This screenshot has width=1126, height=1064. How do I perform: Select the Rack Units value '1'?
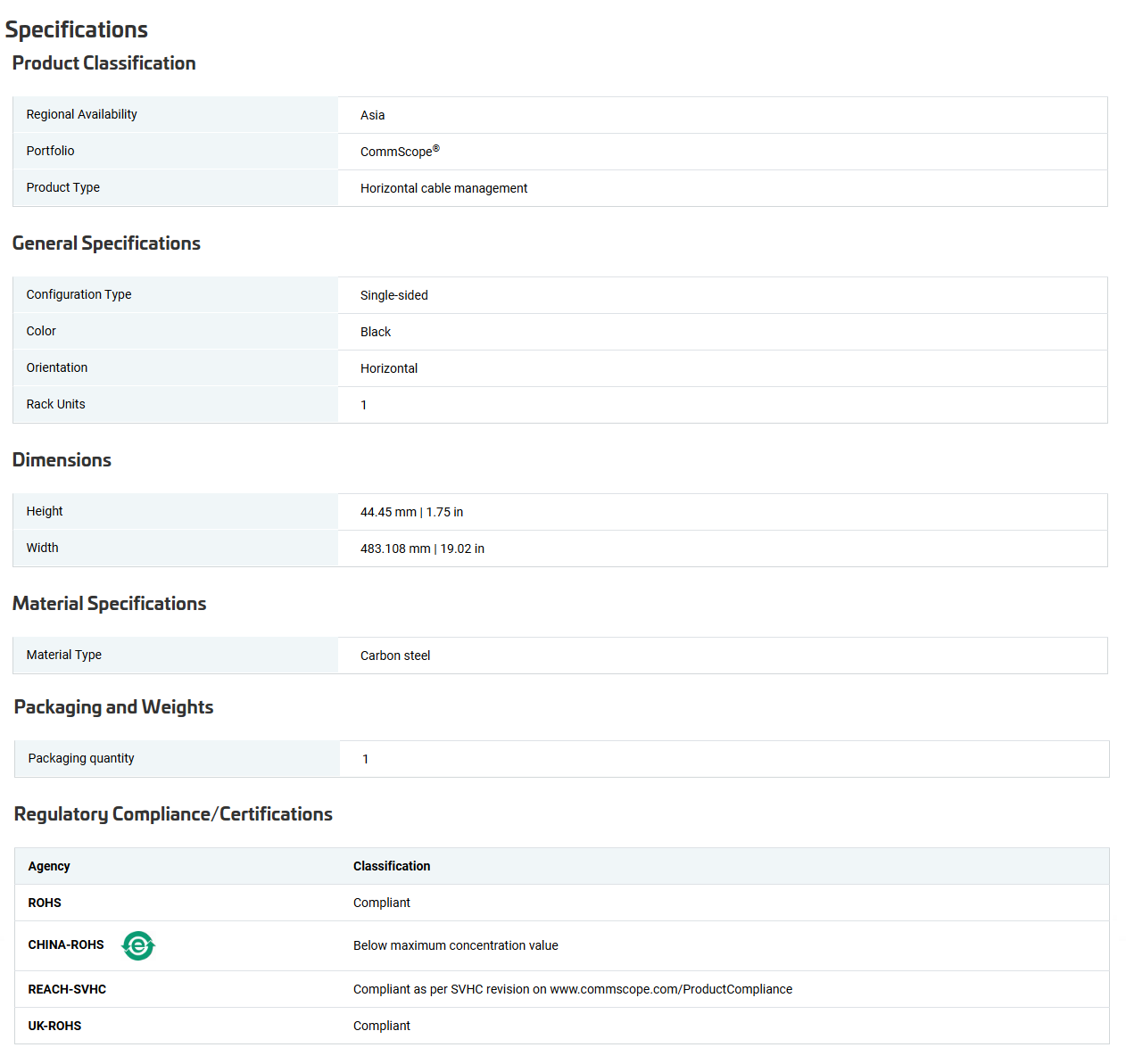[364, 405]
